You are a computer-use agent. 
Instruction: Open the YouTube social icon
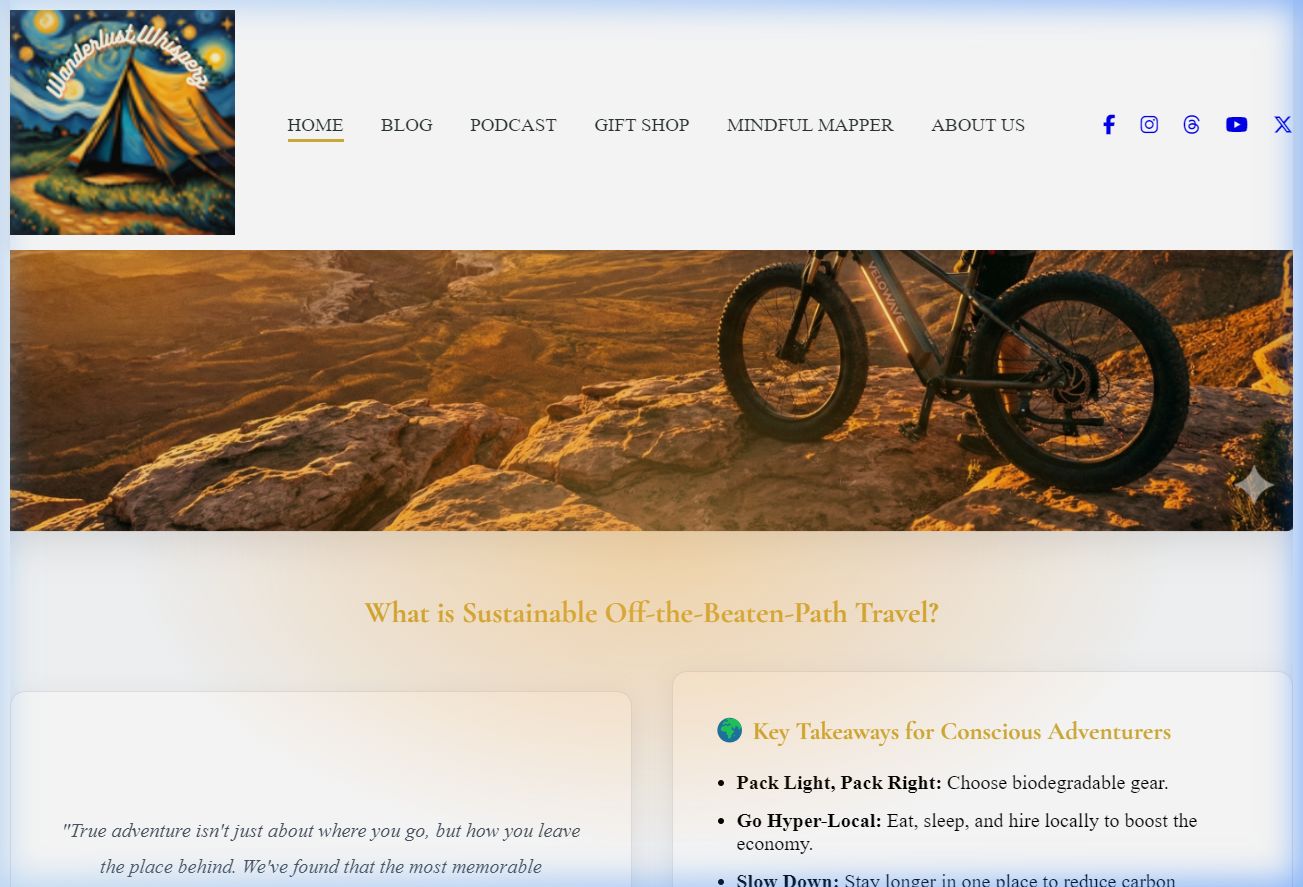[x=1237, y=125]
